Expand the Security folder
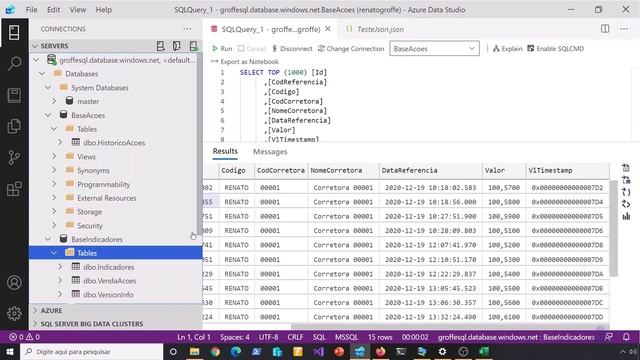The image size is (640, 360). click(x=54, y=225)
